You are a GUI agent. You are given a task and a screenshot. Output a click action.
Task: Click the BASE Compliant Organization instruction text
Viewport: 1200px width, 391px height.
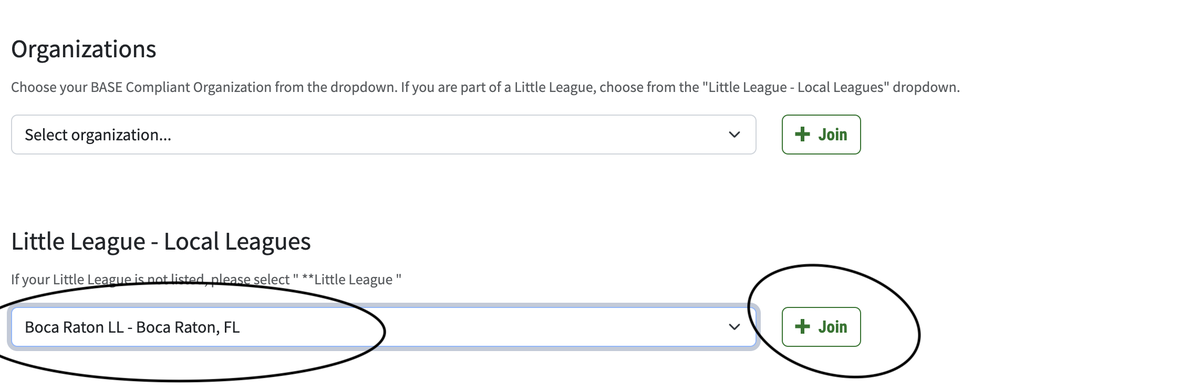(485, 87)
